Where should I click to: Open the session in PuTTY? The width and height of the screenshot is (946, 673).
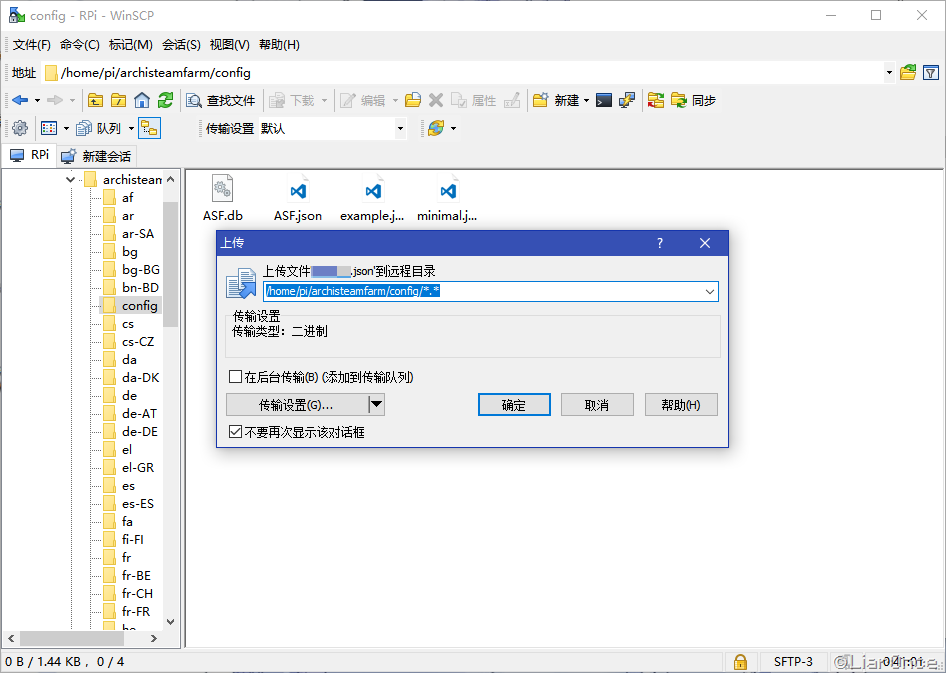click(627, 100)
